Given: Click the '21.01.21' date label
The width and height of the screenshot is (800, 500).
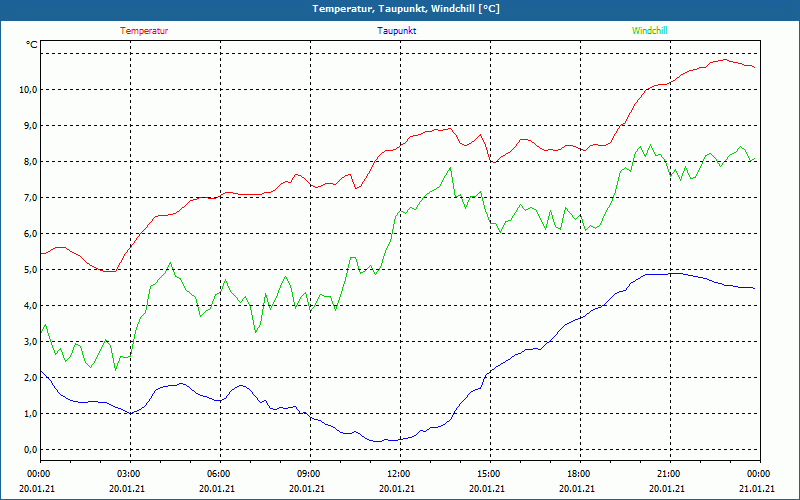Looking at the screenshot, I should tap(757, 488).
